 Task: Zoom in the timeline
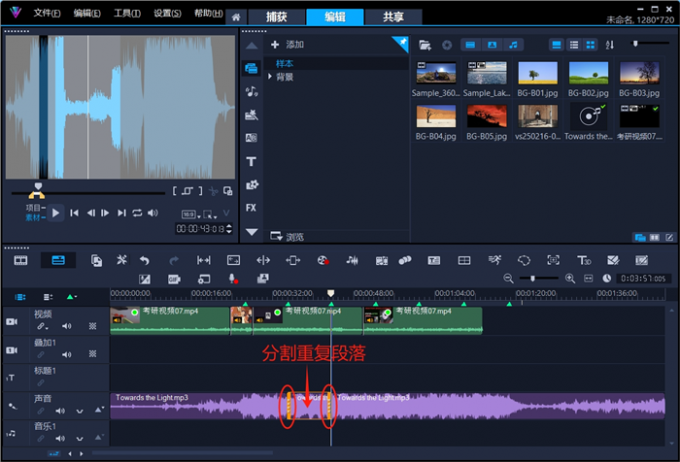click(570, 279)
